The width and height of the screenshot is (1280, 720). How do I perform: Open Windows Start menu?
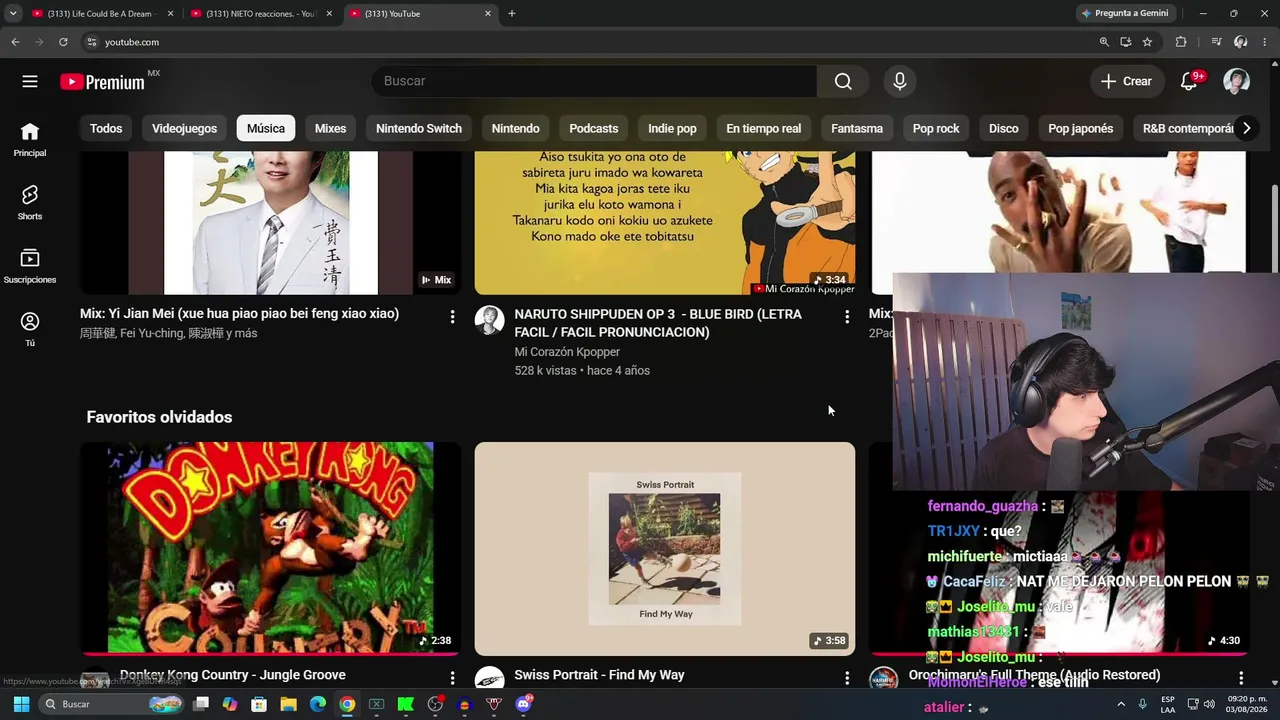tap(21, 704)
